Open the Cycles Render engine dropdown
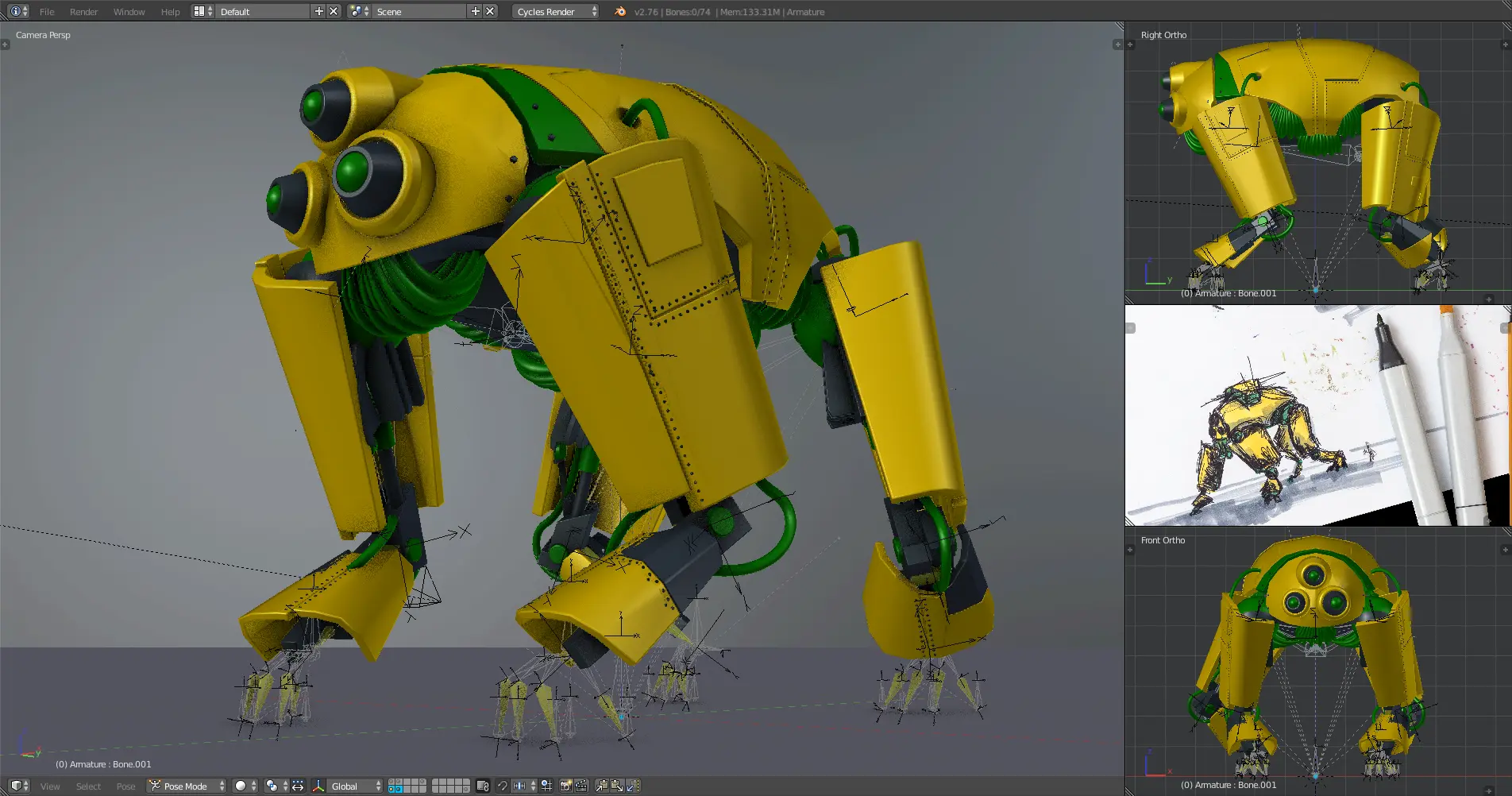Viewport: 1512px width, 796px height. 556,12
